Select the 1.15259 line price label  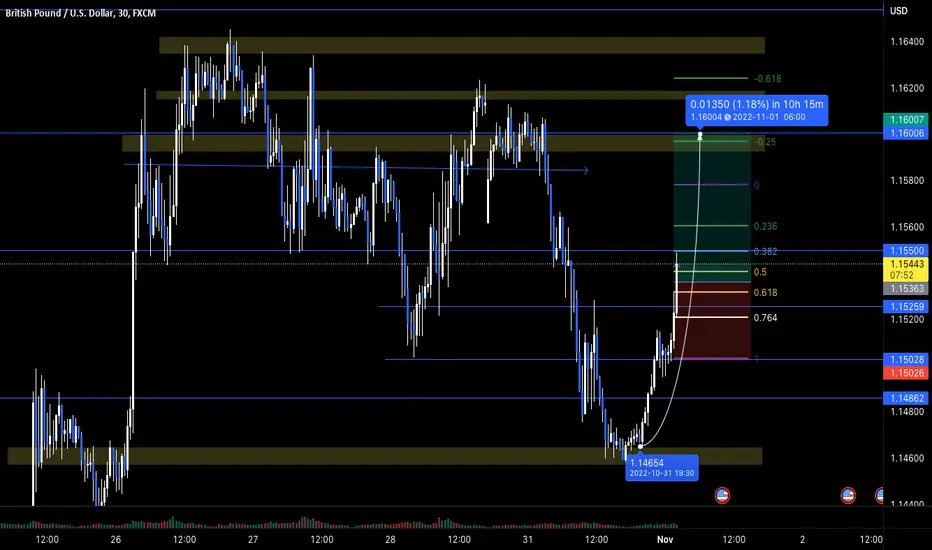point(905,307)
